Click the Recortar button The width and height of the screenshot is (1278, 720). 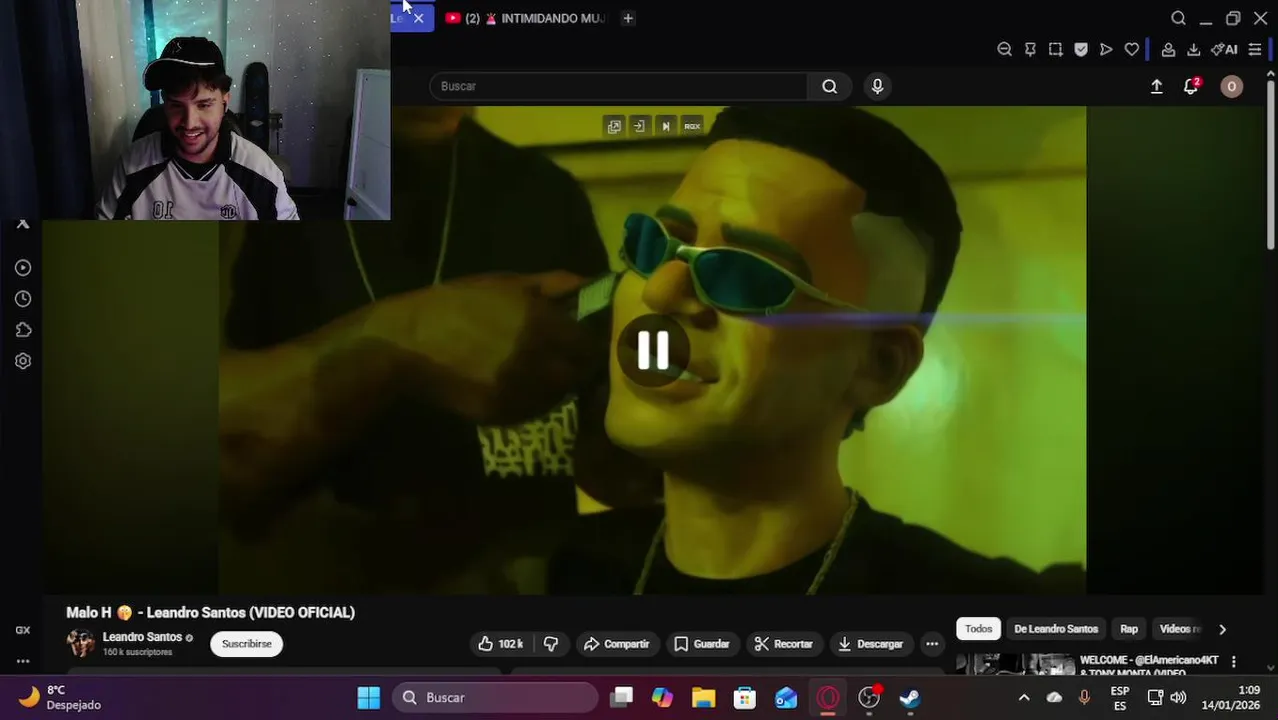coord(784,644)
